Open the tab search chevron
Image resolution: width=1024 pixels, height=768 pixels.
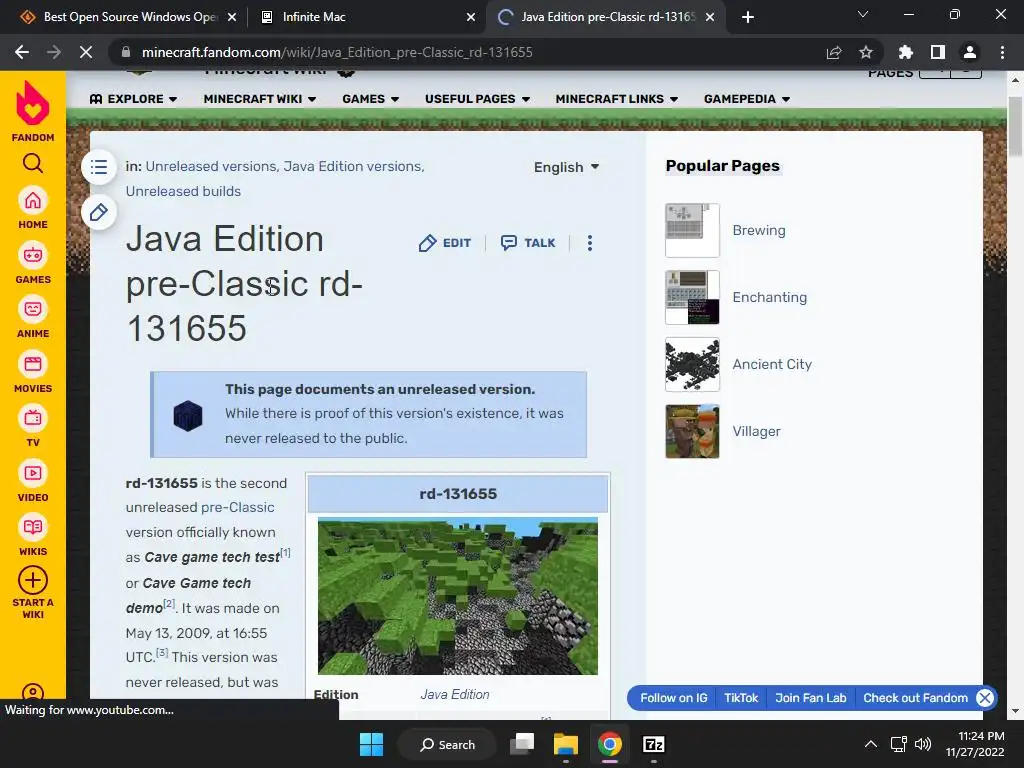[x=863, y=14]
